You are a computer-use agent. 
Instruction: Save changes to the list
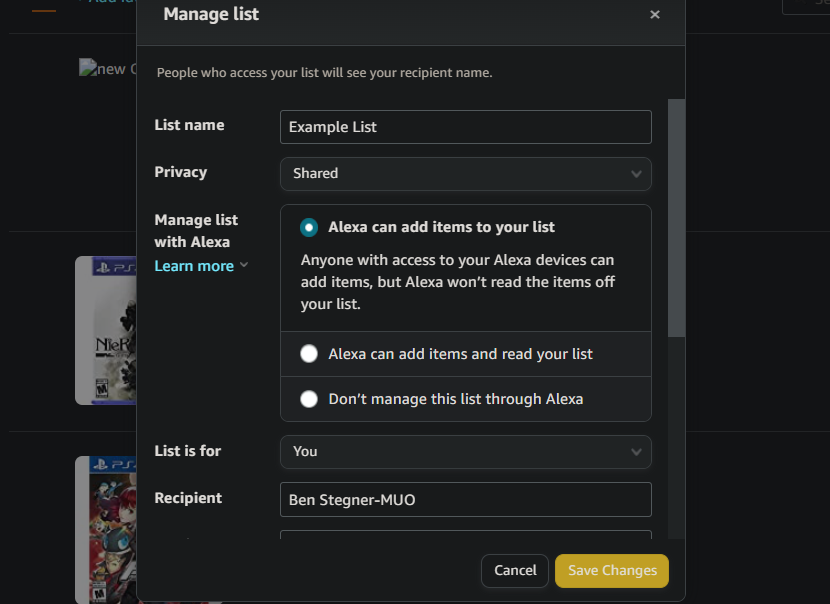tap(611, 570)
